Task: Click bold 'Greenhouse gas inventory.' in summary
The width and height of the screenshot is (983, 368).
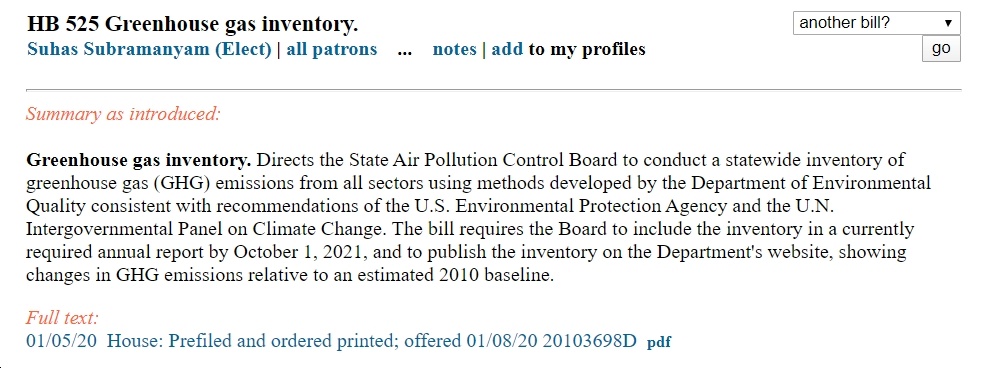Action: 139,160
